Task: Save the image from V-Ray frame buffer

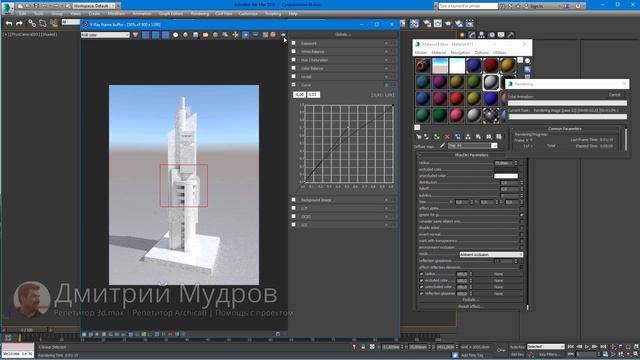Action: 196,35
